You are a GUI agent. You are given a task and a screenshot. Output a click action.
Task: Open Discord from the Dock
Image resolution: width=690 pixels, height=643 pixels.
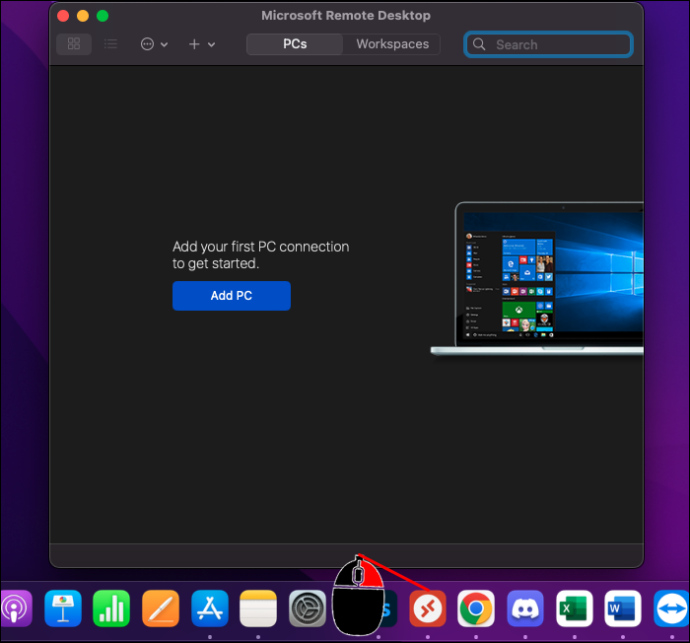525,609
